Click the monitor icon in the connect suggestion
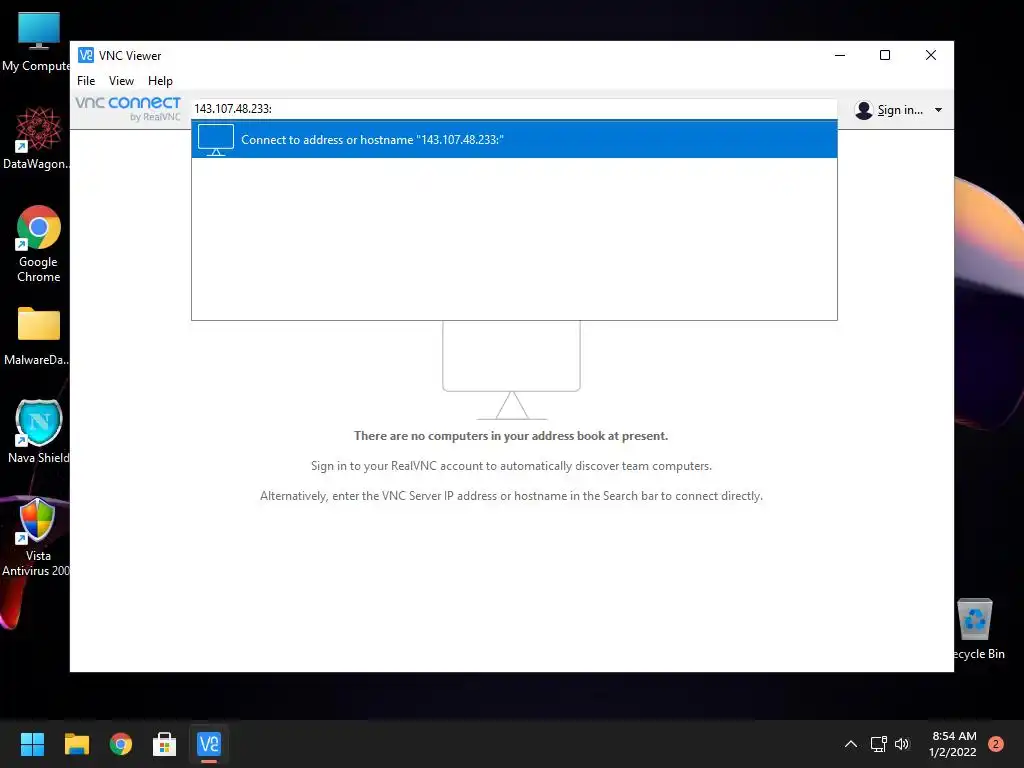 click(216, 140)
